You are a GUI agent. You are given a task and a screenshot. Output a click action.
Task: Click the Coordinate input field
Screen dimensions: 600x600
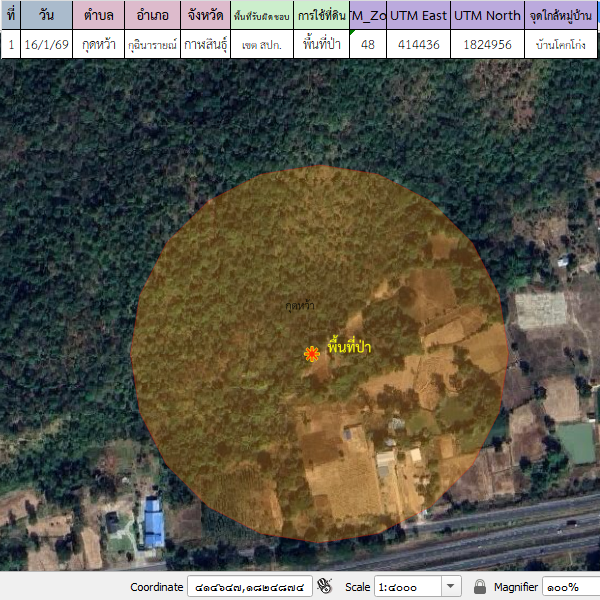click(x=250, y=587)
